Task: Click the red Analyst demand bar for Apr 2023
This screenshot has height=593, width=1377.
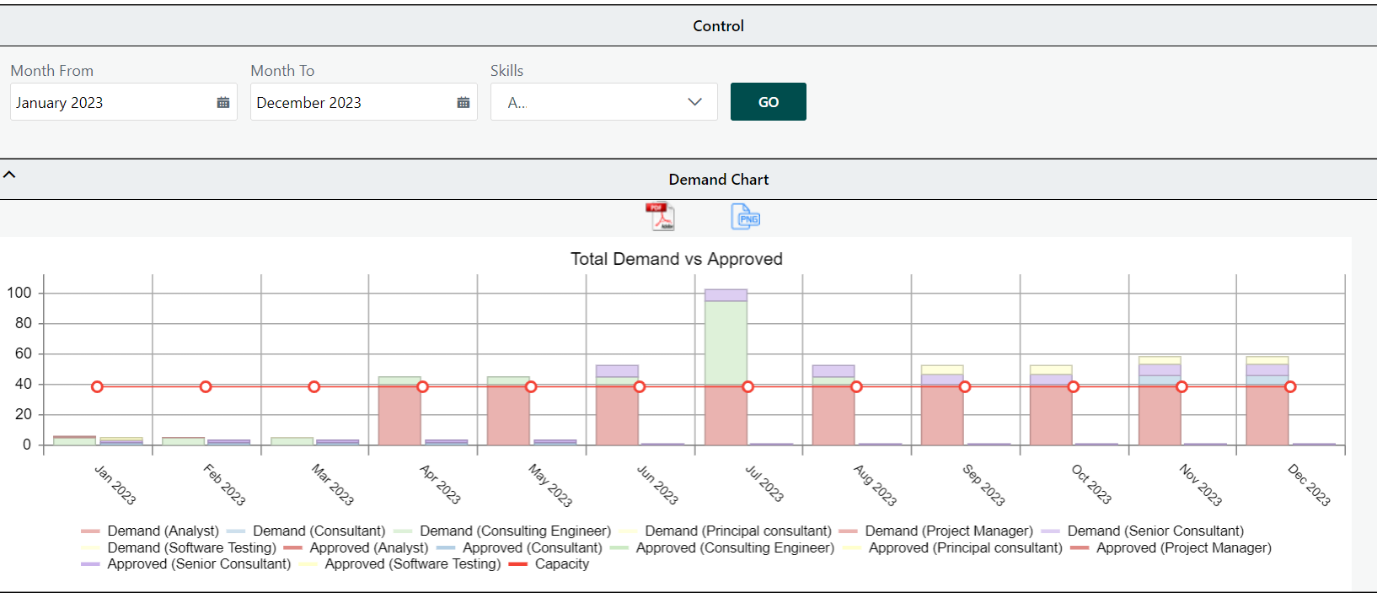Action: [x=400, y=416]
